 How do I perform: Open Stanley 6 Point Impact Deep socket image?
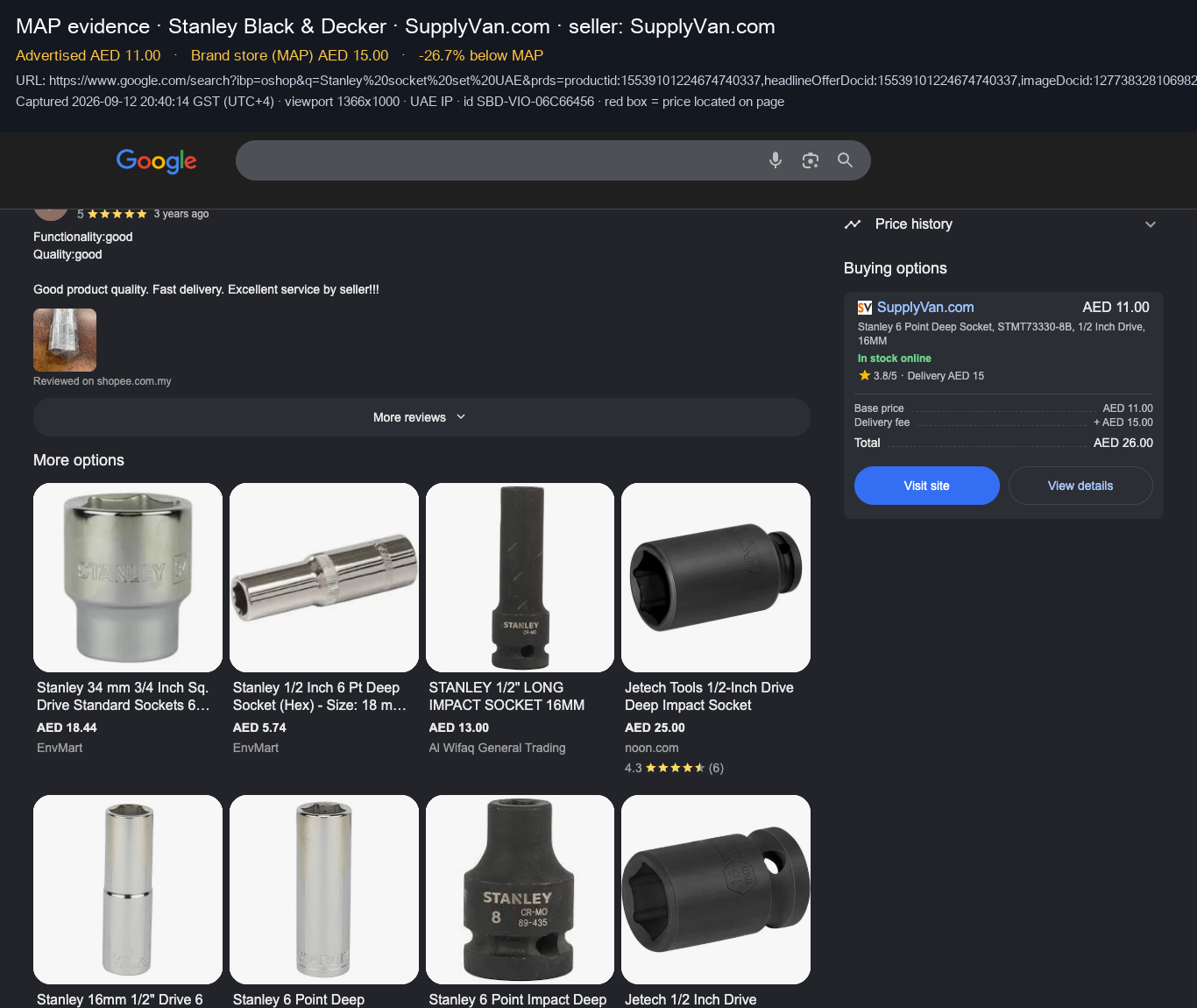[x=521, y=890]
